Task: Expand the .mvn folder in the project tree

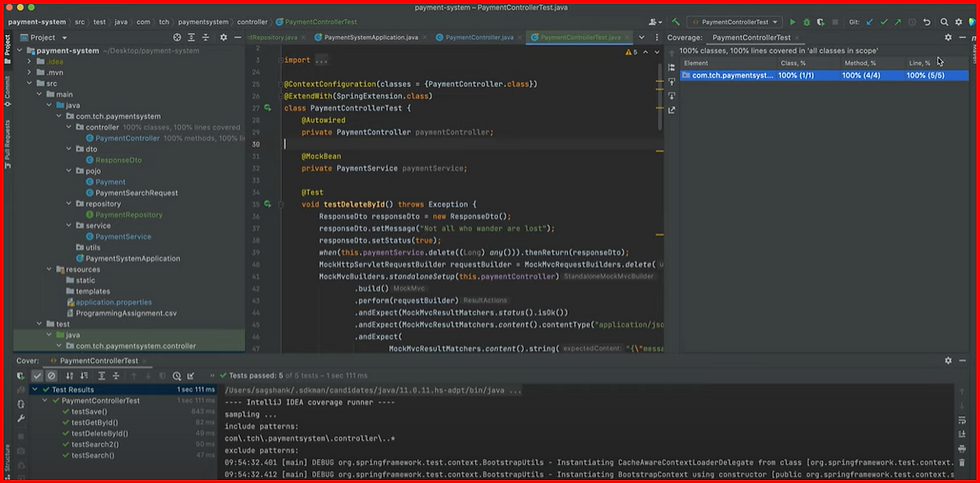Action: [x=31, y=72]
